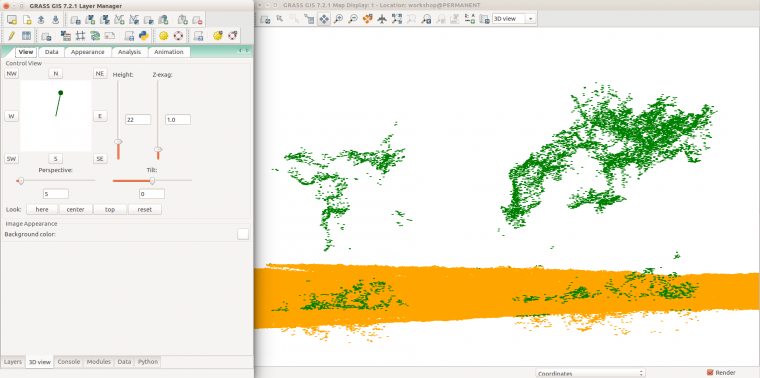Open the Python scripting icon
Image resolution: width=760 pixels, height=378 pixels.
143,35
